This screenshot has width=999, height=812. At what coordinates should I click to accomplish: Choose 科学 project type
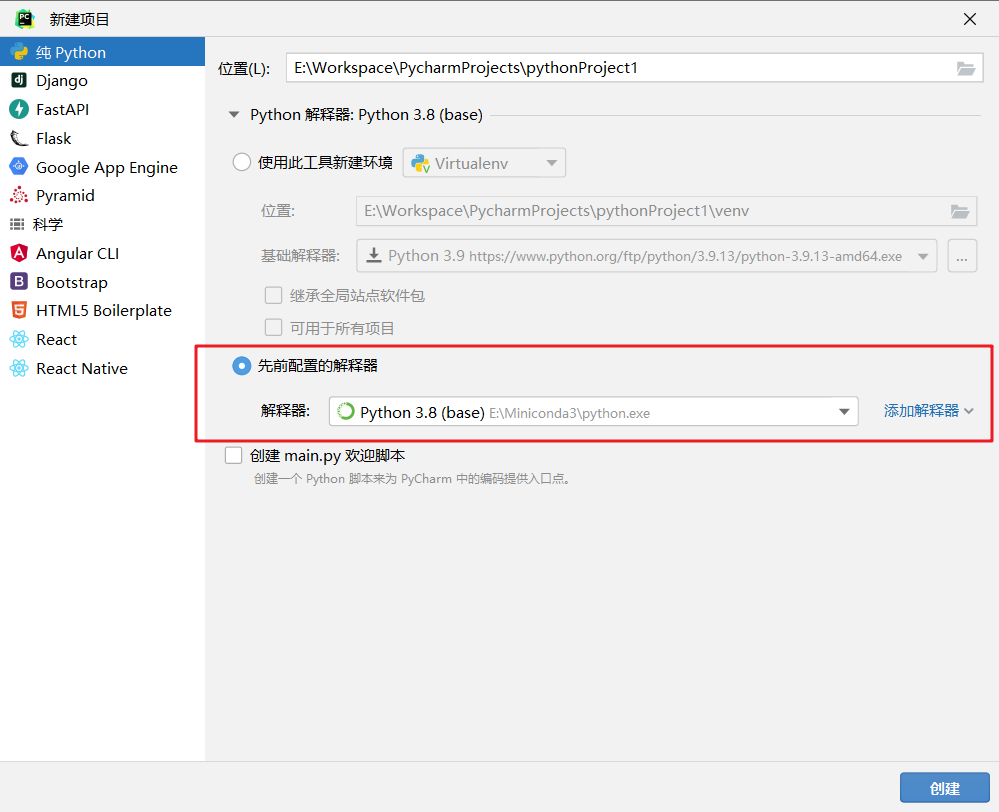(103, 224)
